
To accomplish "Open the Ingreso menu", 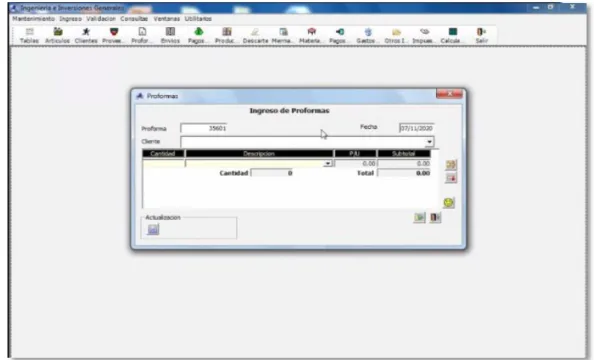I will click(x=70, y=19).
